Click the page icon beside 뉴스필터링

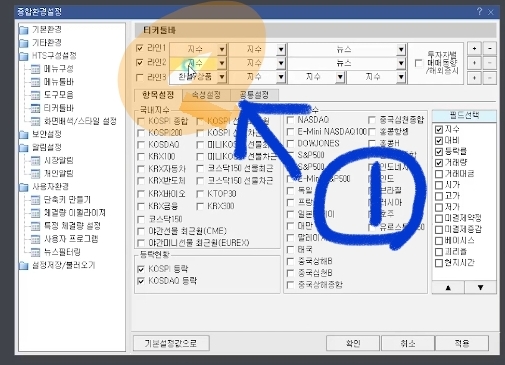pos(35,252)
